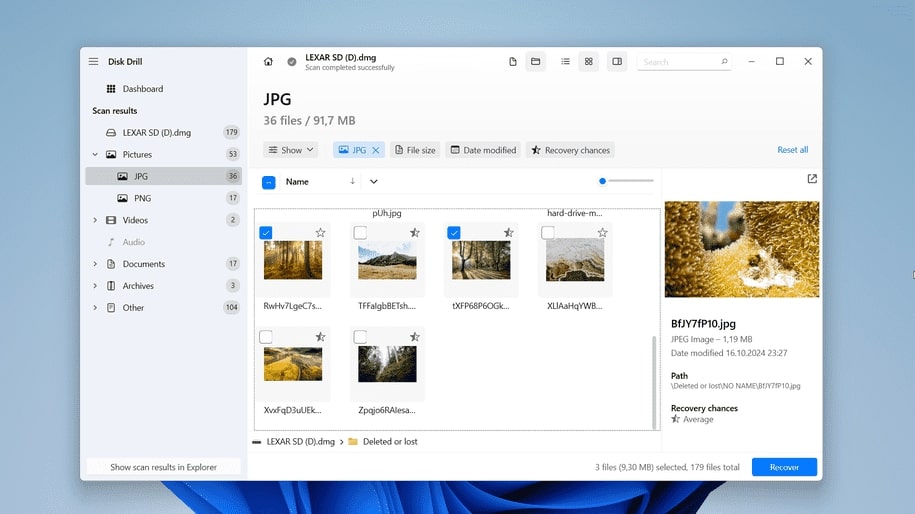Click LEXAR SD (D).dmg in breadcrumb

(x=301, y=442)
